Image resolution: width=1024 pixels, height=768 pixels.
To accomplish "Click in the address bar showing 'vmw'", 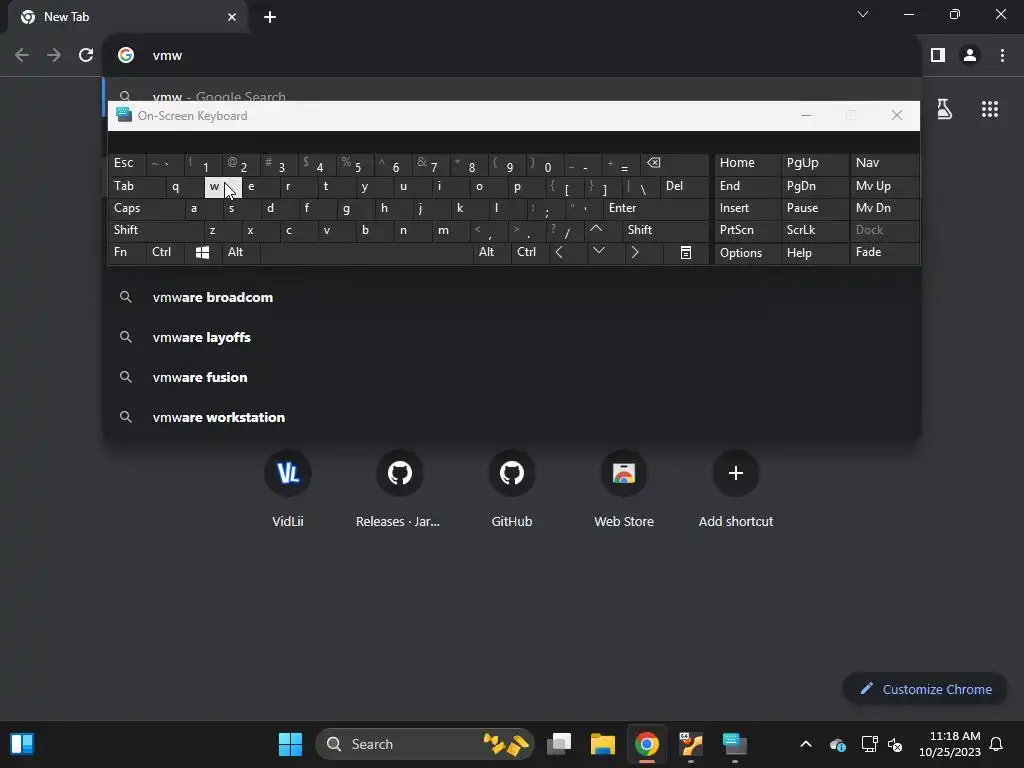I will pyautogui.click(x=511, y=56).
